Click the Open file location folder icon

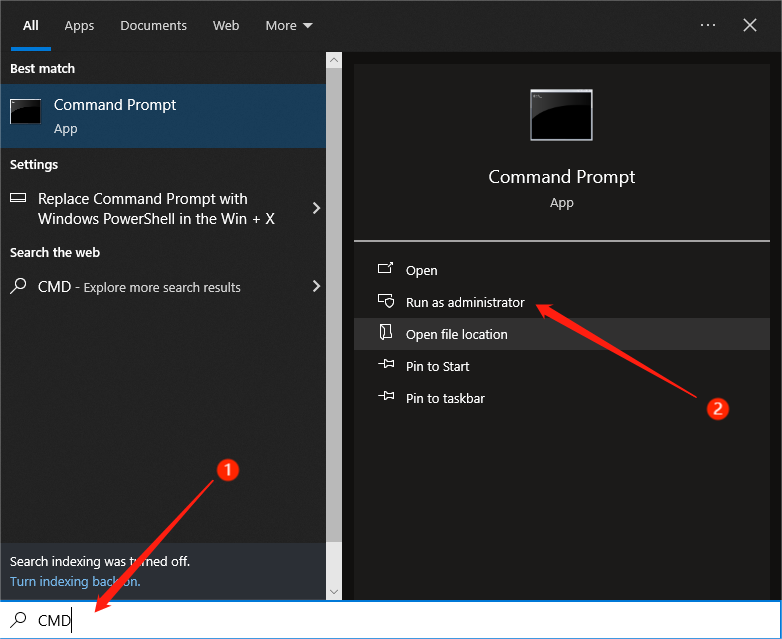[386, 333]
